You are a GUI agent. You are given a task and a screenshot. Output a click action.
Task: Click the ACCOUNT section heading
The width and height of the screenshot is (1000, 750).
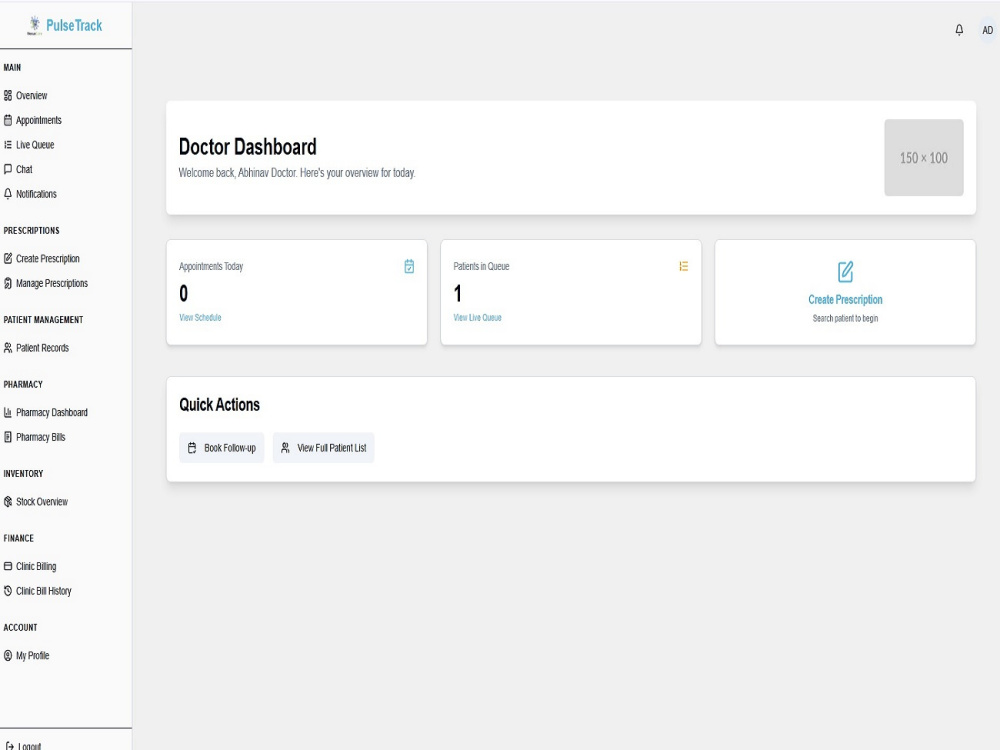[x=20, y=628]
